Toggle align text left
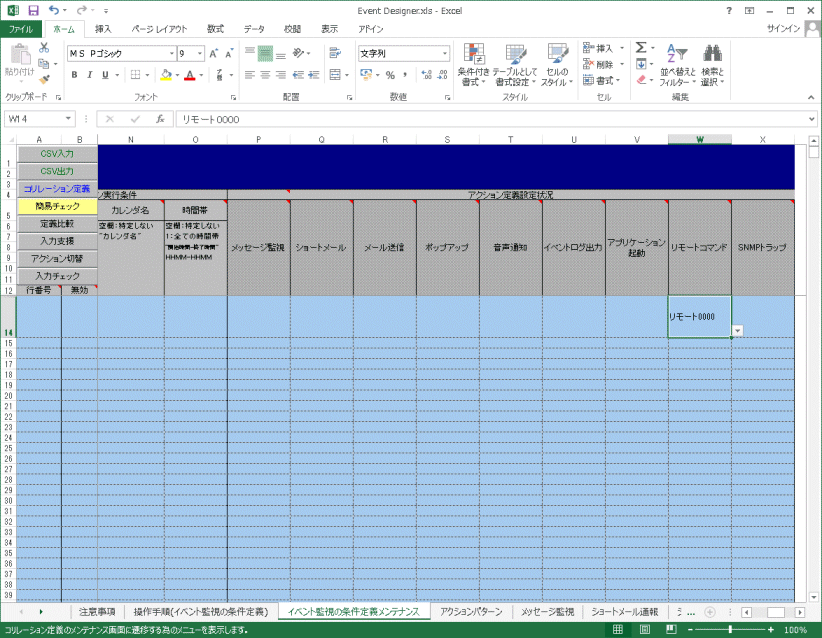Screen dimensions: 822x638 (250, 75)
